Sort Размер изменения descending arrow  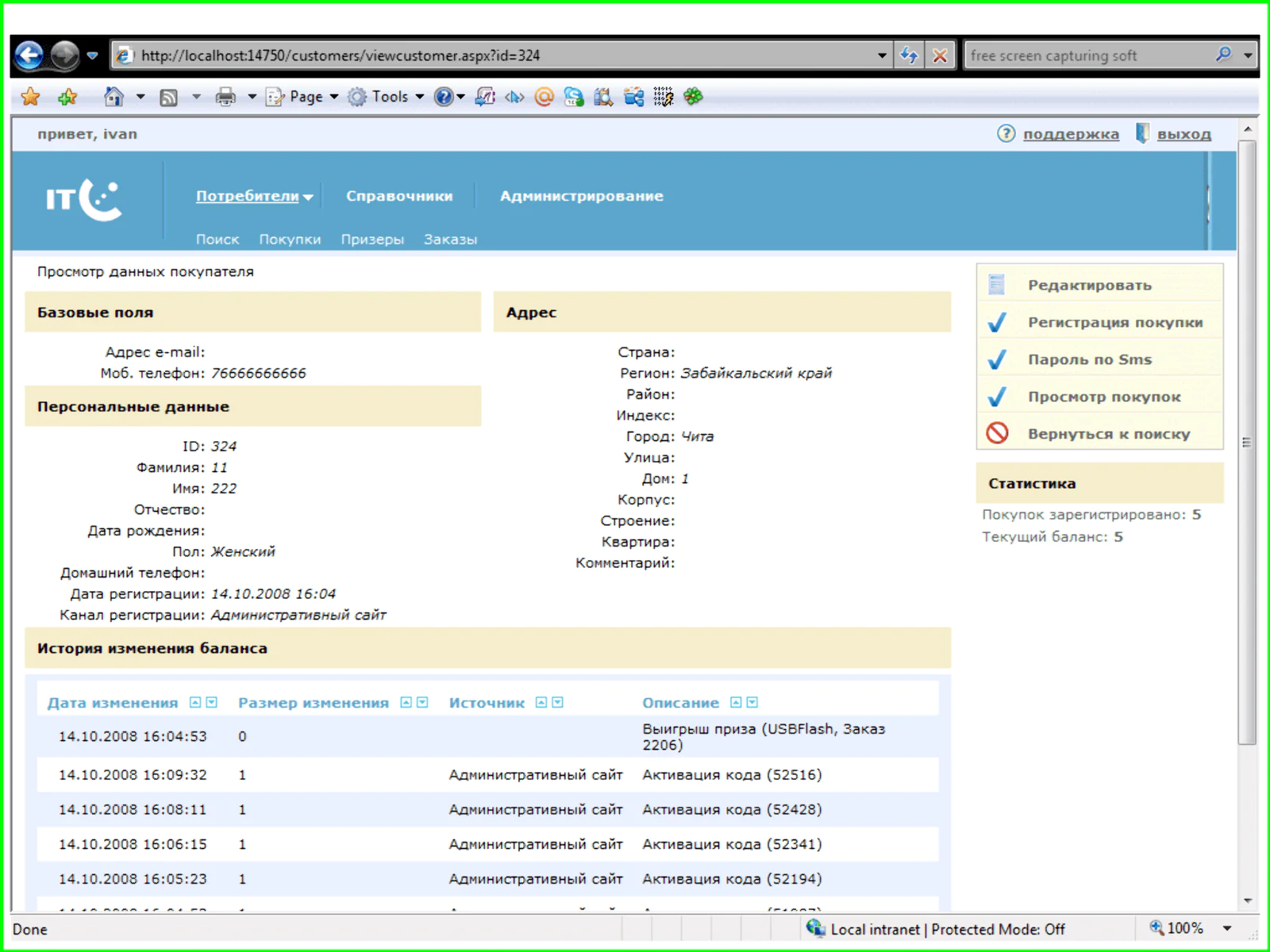tap(422, 703)
